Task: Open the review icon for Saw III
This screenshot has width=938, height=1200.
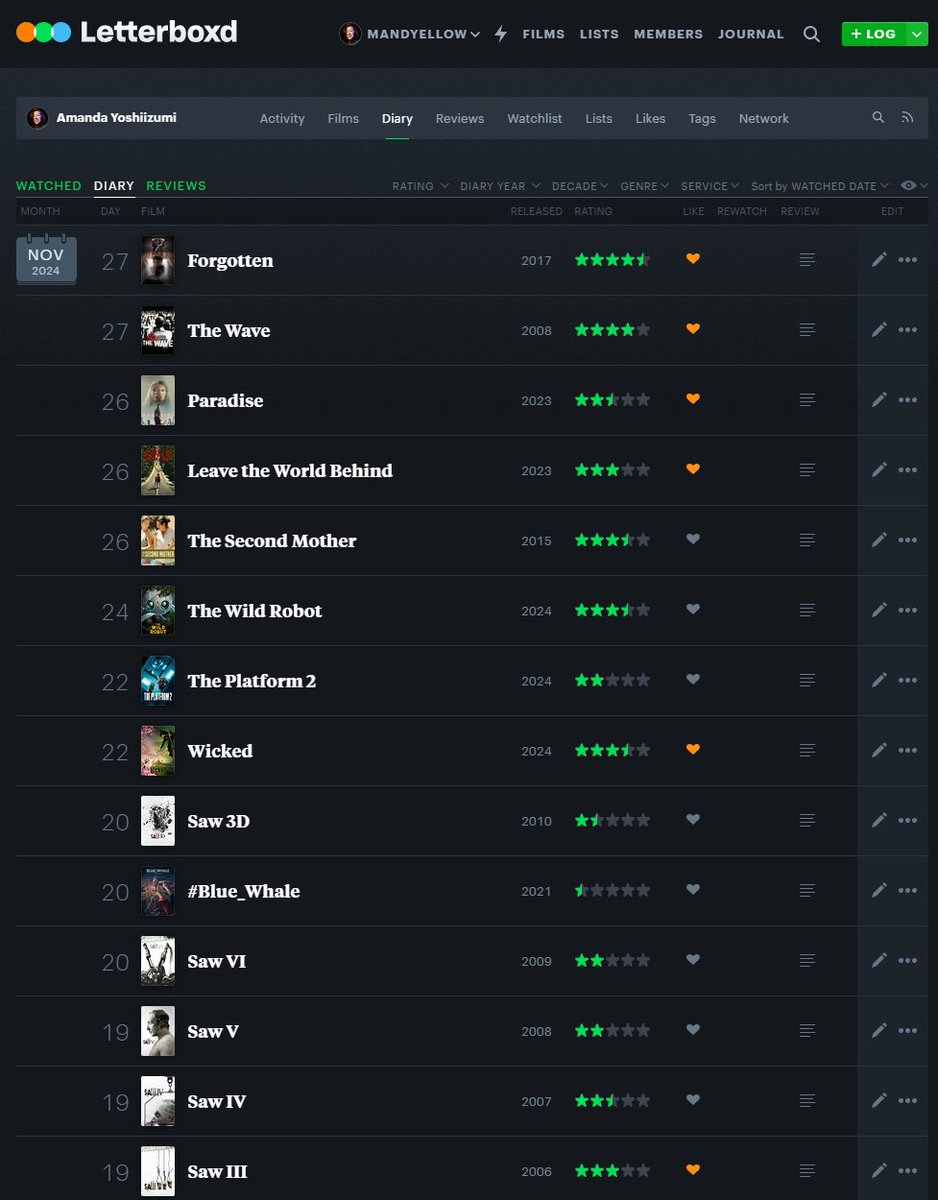Action: 807,1170
